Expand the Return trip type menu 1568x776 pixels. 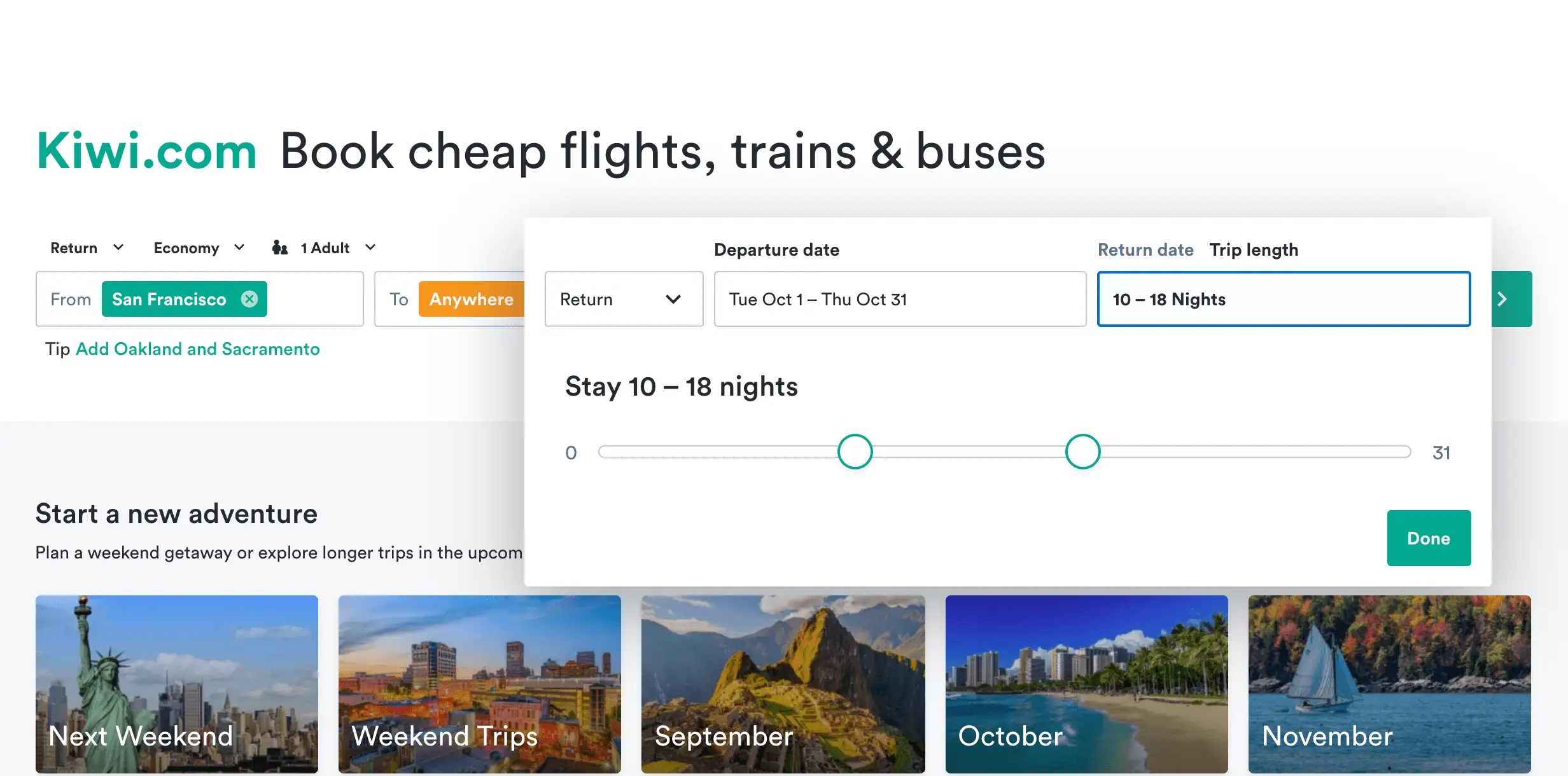pyautogui.click(x=87, y=247)
